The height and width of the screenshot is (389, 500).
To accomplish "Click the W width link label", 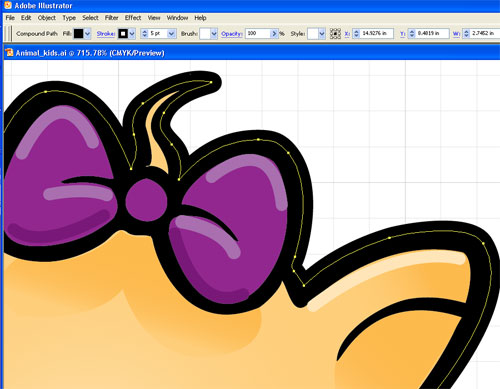I will 456,34.
